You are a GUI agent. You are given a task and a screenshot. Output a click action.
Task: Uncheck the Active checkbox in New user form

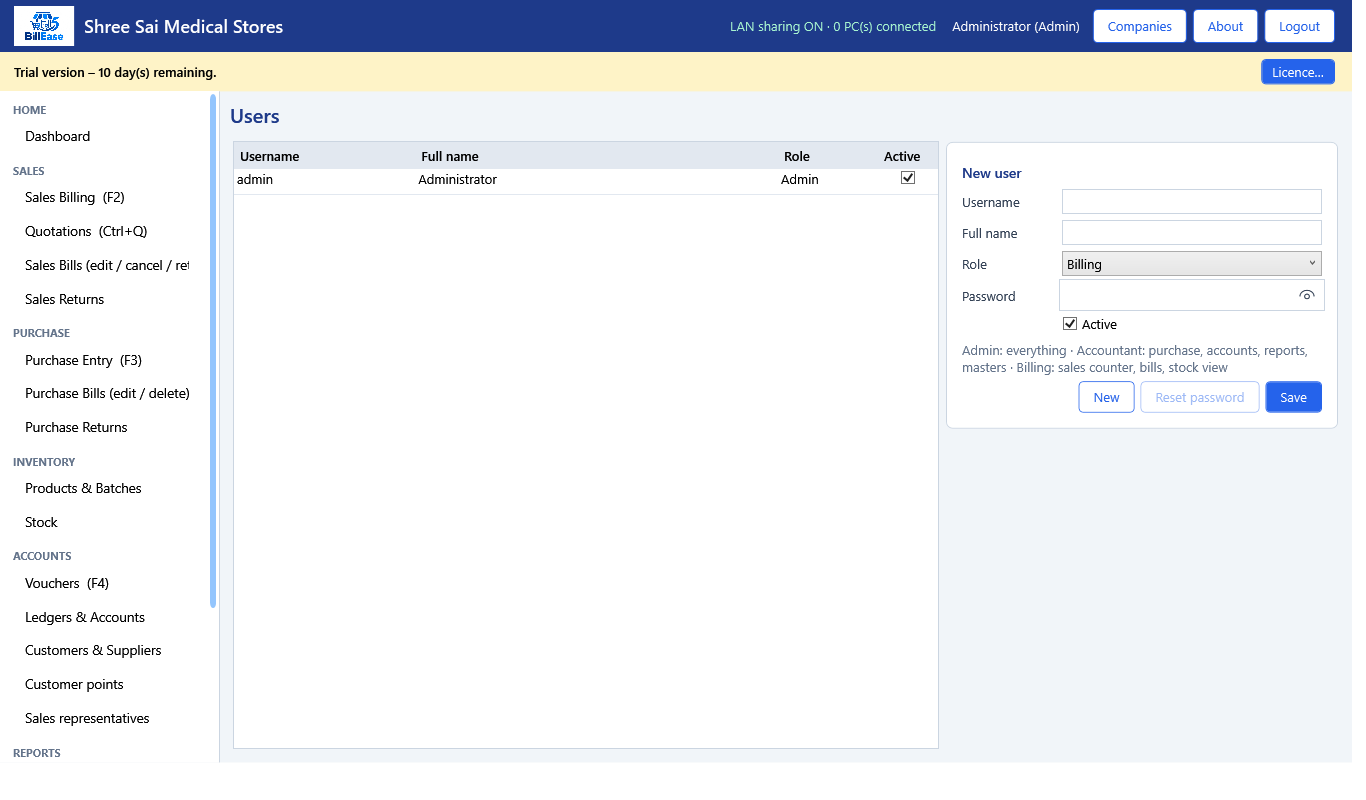pyautogui.click(x=1070, y=324)
